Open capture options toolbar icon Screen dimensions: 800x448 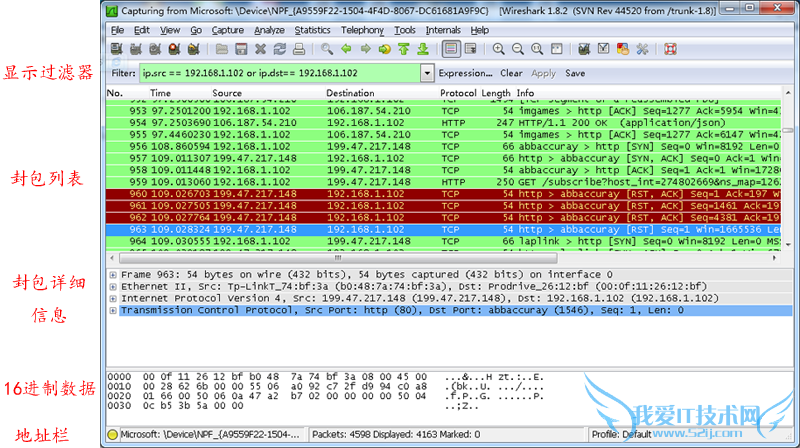(136, 49)
